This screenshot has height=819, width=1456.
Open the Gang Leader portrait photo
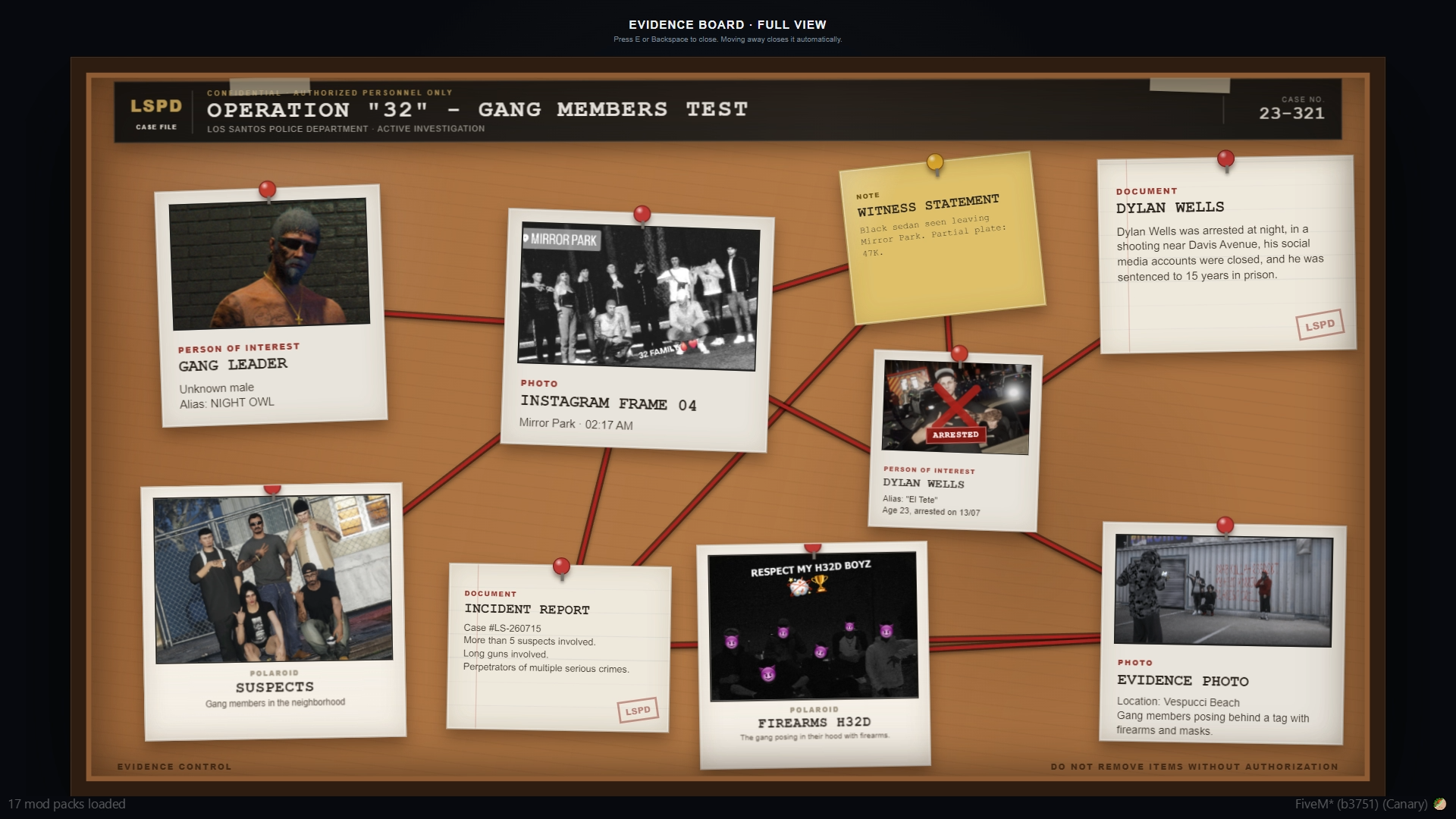[269, 263]
